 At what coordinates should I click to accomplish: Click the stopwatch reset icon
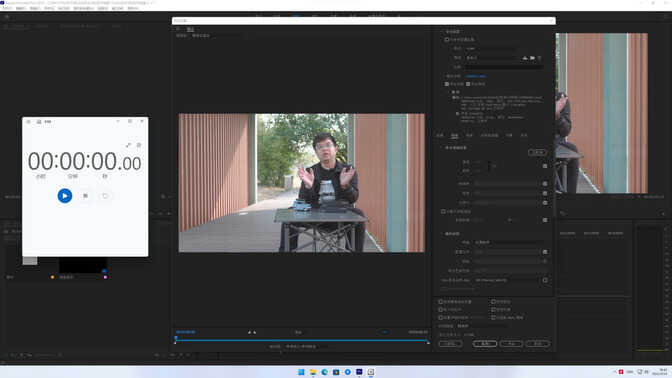pyautogui.click(x=105, y=196)
